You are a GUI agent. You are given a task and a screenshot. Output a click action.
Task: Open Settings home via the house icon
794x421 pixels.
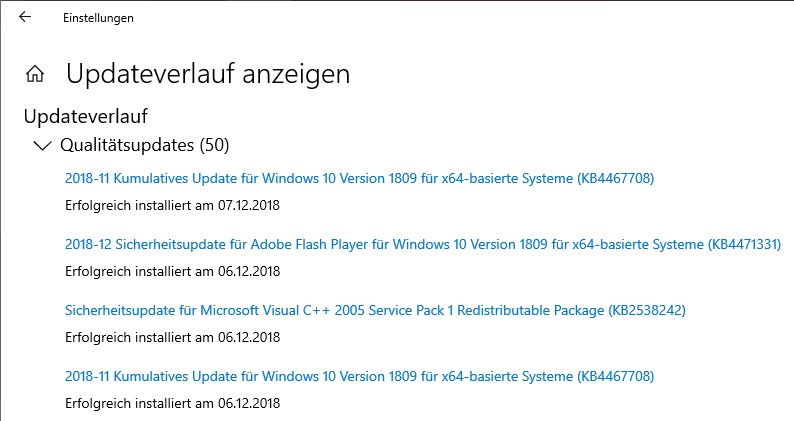point(35,74)
